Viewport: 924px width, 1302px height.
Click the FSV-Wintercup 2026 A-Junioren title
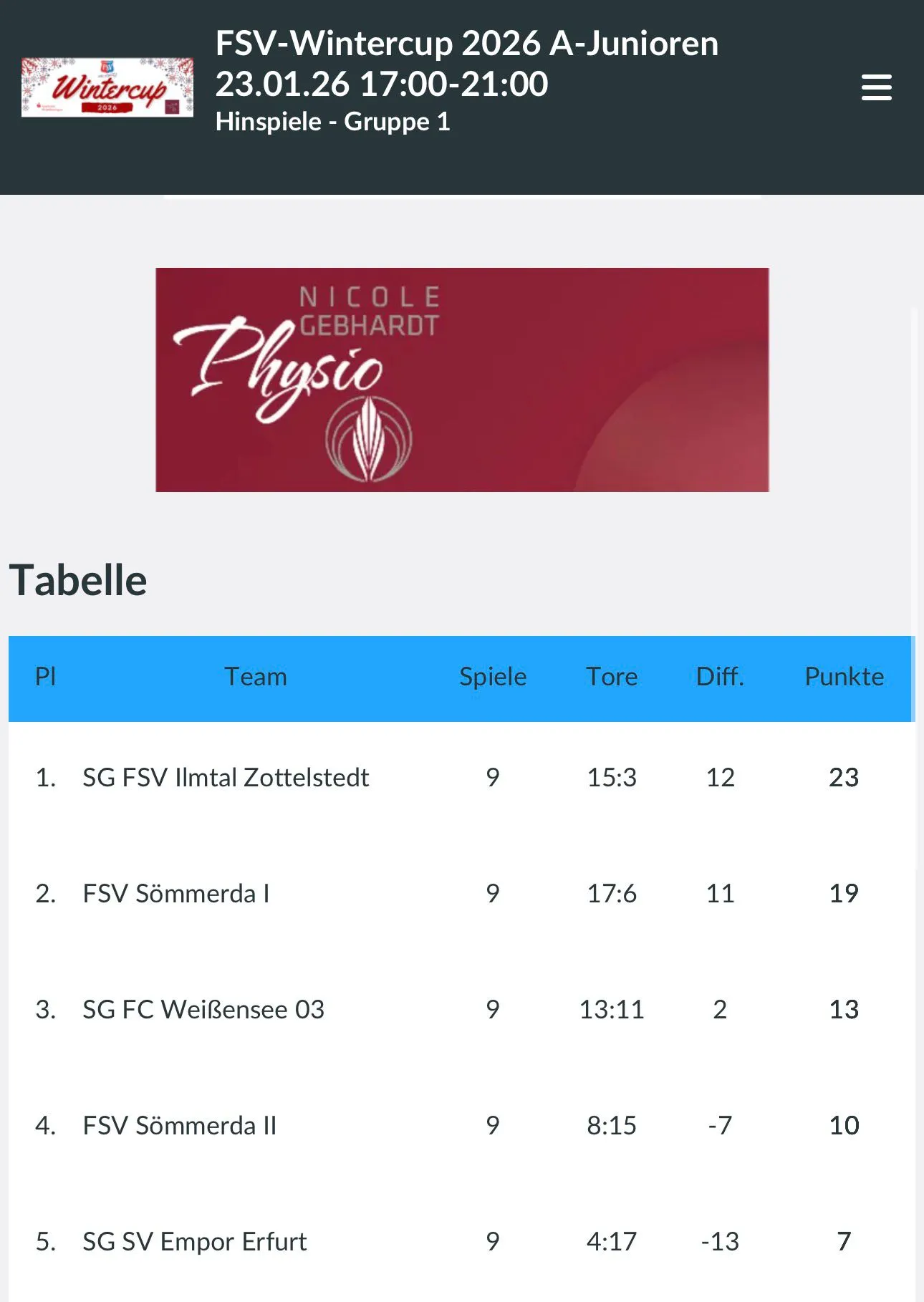click(466, 44)
